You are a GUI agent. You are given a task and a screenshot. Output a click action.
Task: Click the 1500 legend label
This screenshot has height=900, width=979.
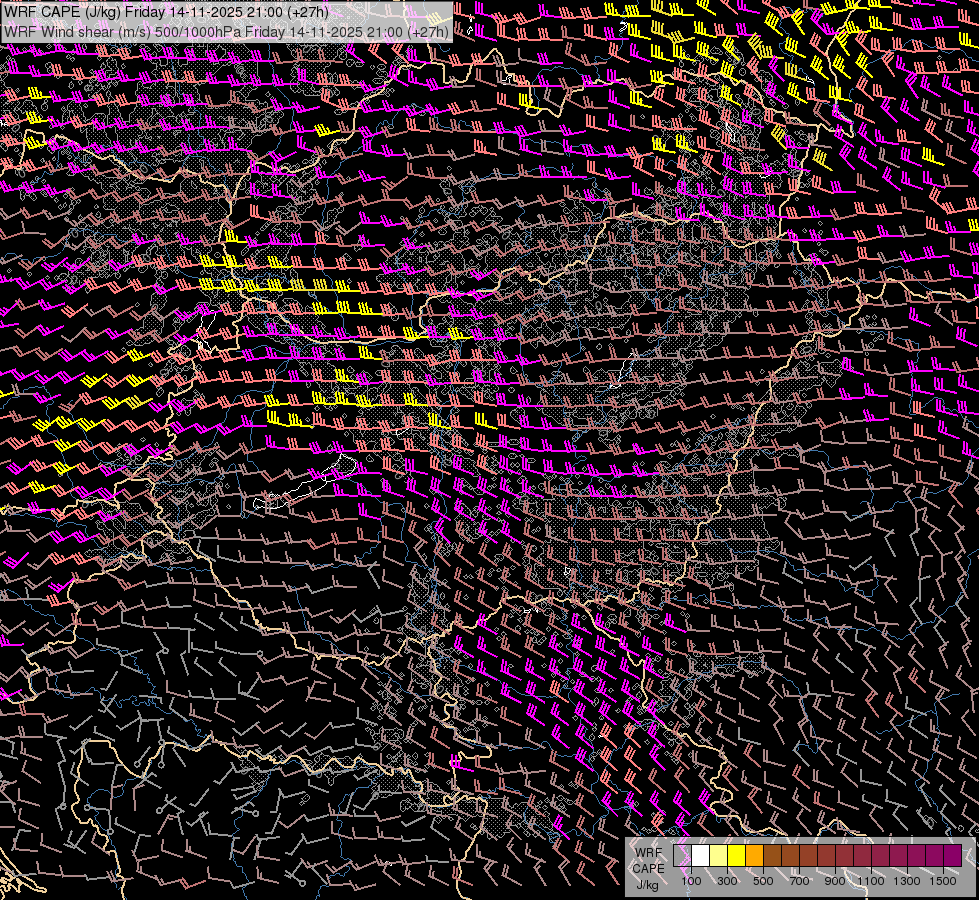[943, 881]
